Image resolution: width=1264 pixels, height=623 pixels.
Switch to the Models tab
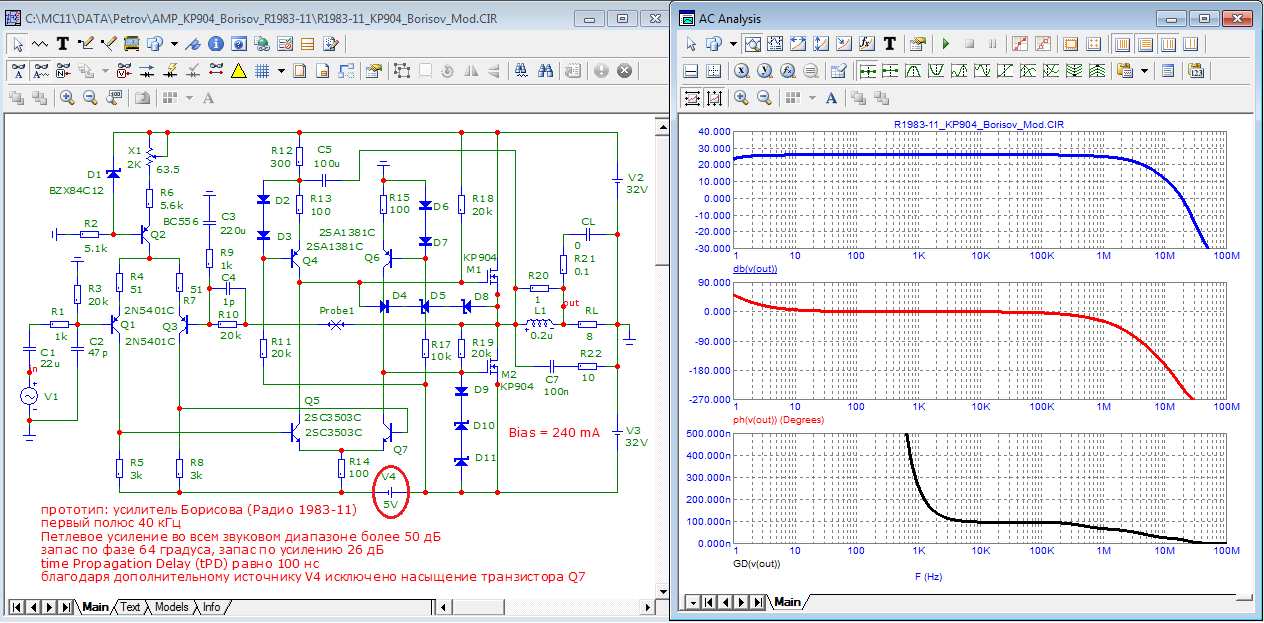click(171, 607)
